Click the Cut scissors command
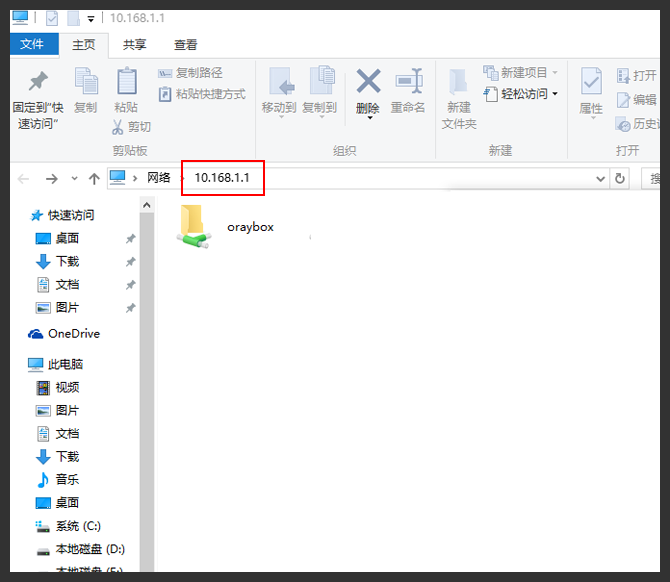Image resolution: width=670 pixels, height=582 pixels. [131, 127]
